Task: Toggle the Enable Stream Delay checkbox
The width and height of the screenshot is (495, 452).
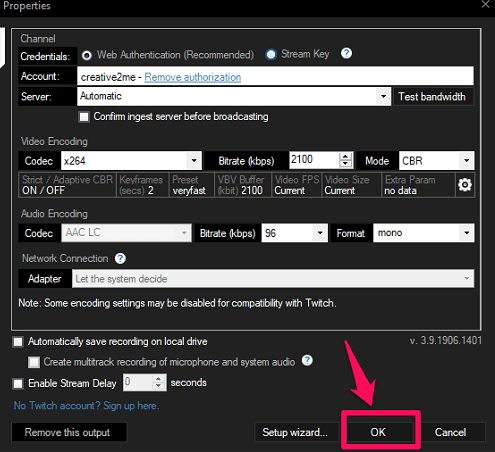Action: (x=18, y=384)
